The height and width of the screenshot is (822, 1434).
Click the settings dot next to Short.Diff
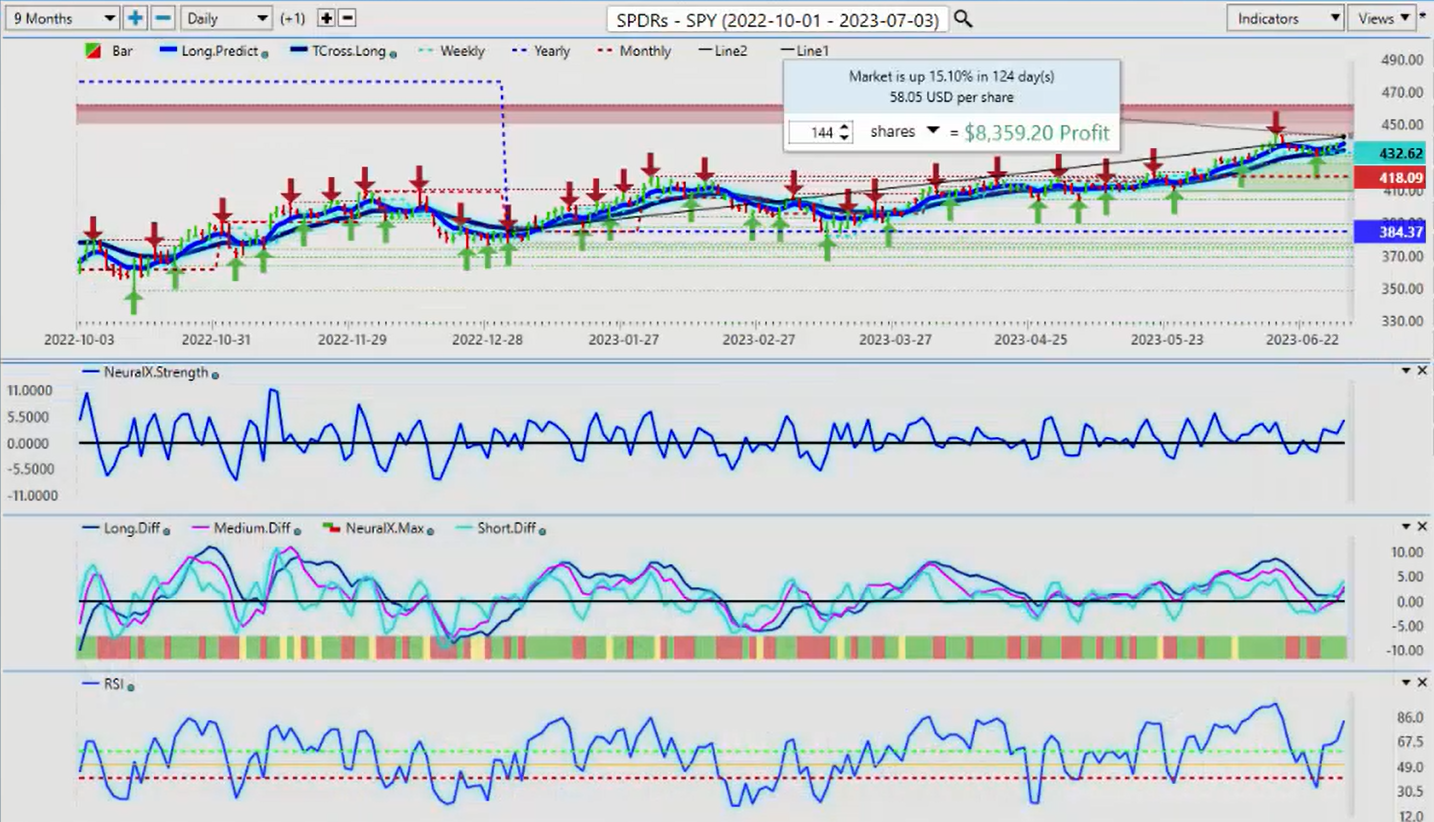(x=543, y=531)
